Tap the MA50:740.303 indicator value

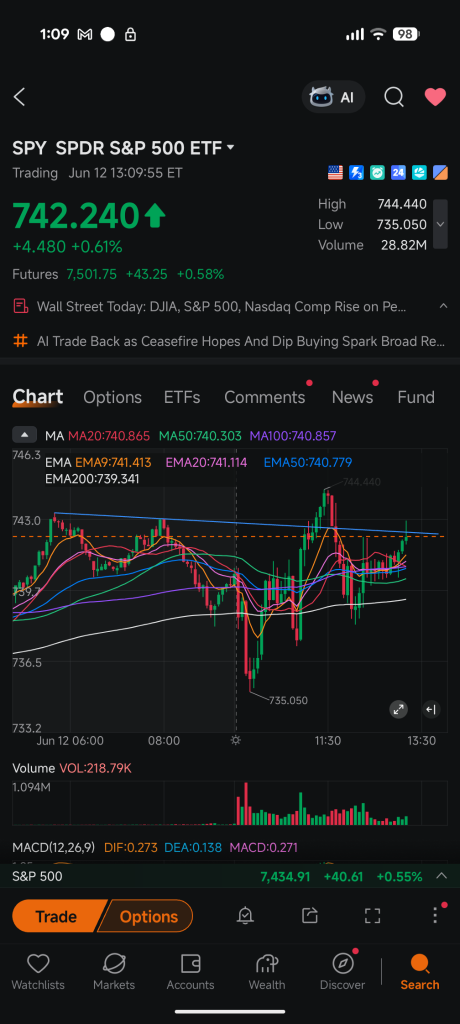point(200,436)
